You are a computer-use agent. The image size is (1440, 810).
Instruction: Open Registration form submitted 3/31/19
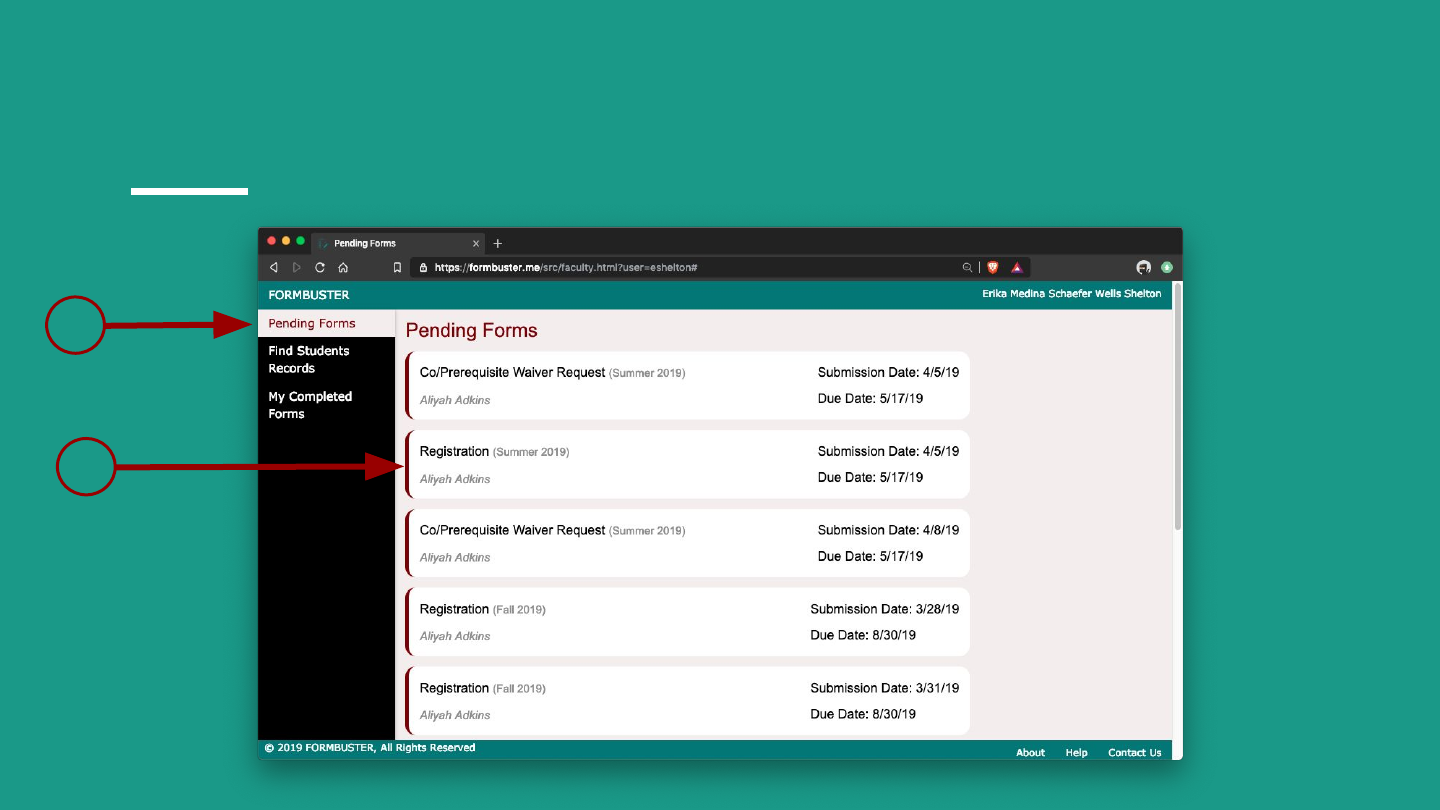tap(688, 701)
